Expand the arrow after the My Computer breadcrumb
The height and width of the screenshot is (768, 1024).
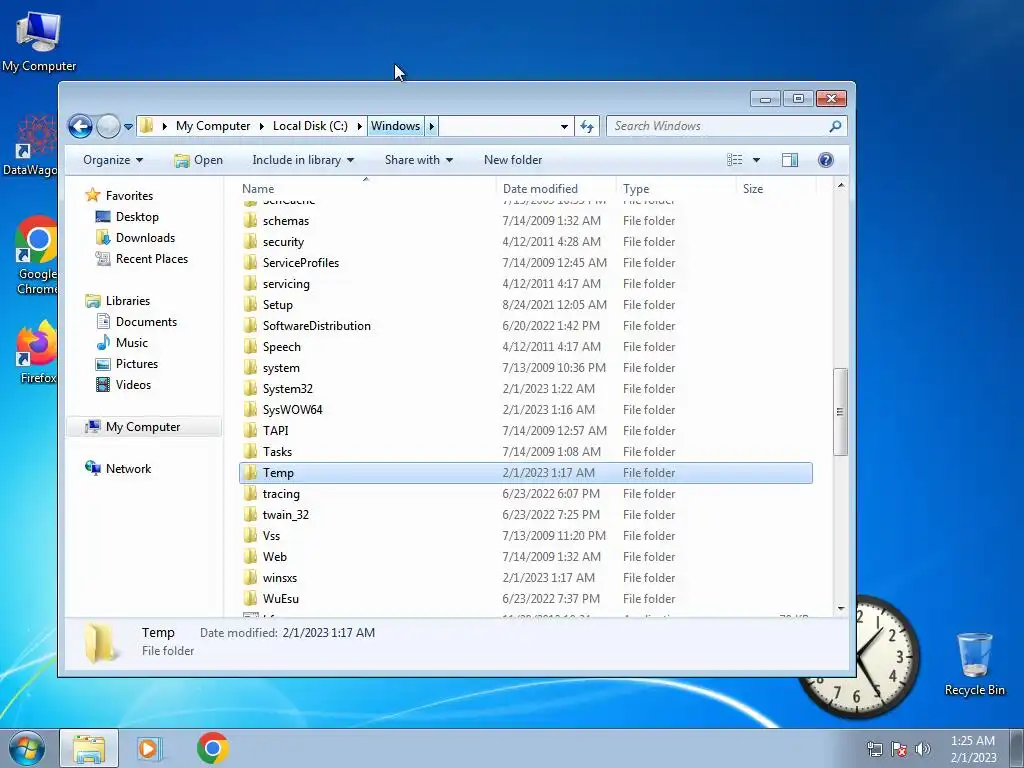262,126
